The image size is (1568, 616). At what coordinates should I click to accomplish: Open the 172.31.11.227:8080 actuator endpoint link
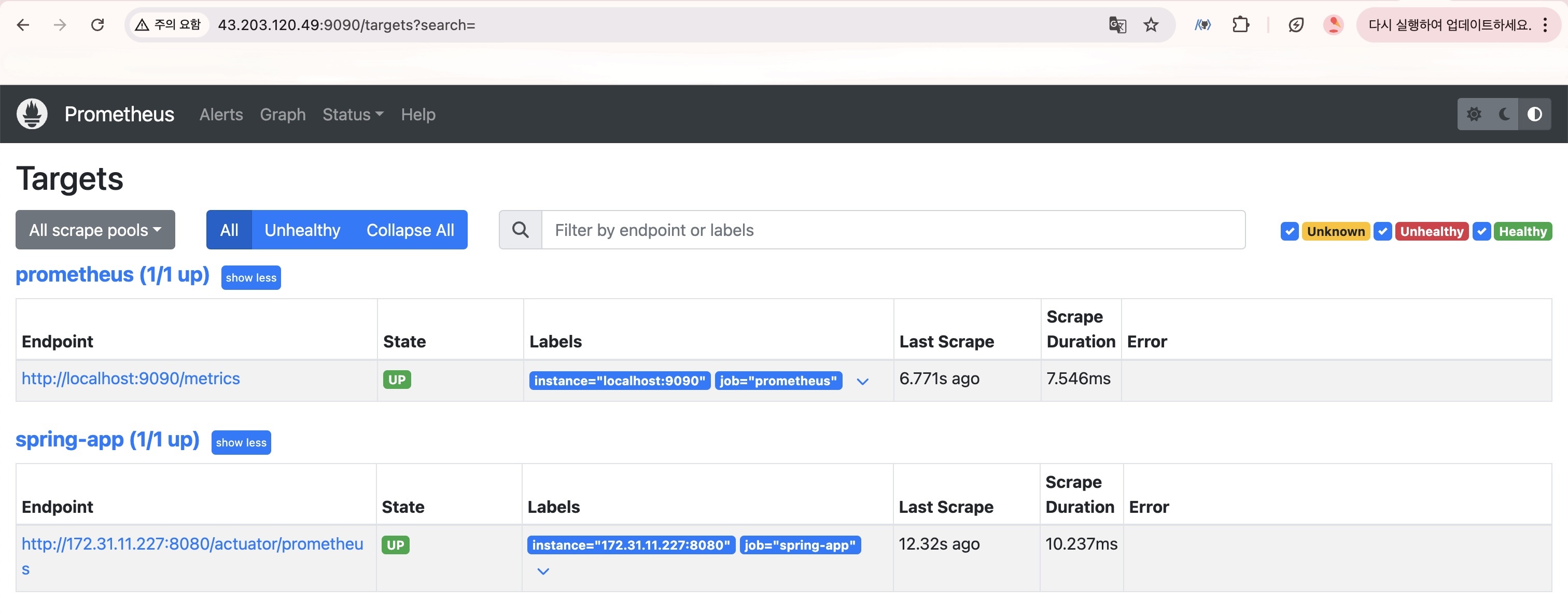pos(192,556)
